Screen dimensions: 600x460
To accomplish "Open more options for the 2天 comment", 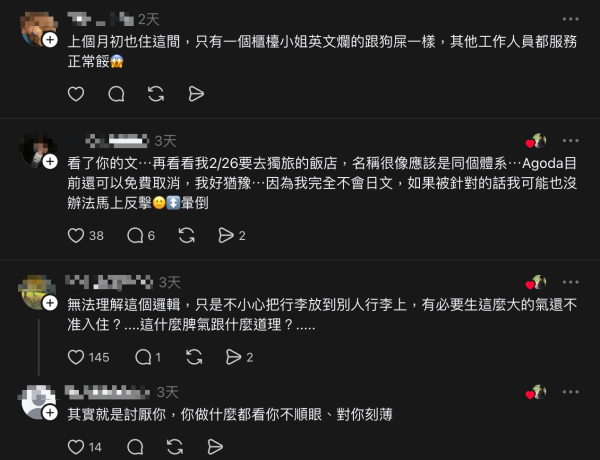I will pos(571,19).
